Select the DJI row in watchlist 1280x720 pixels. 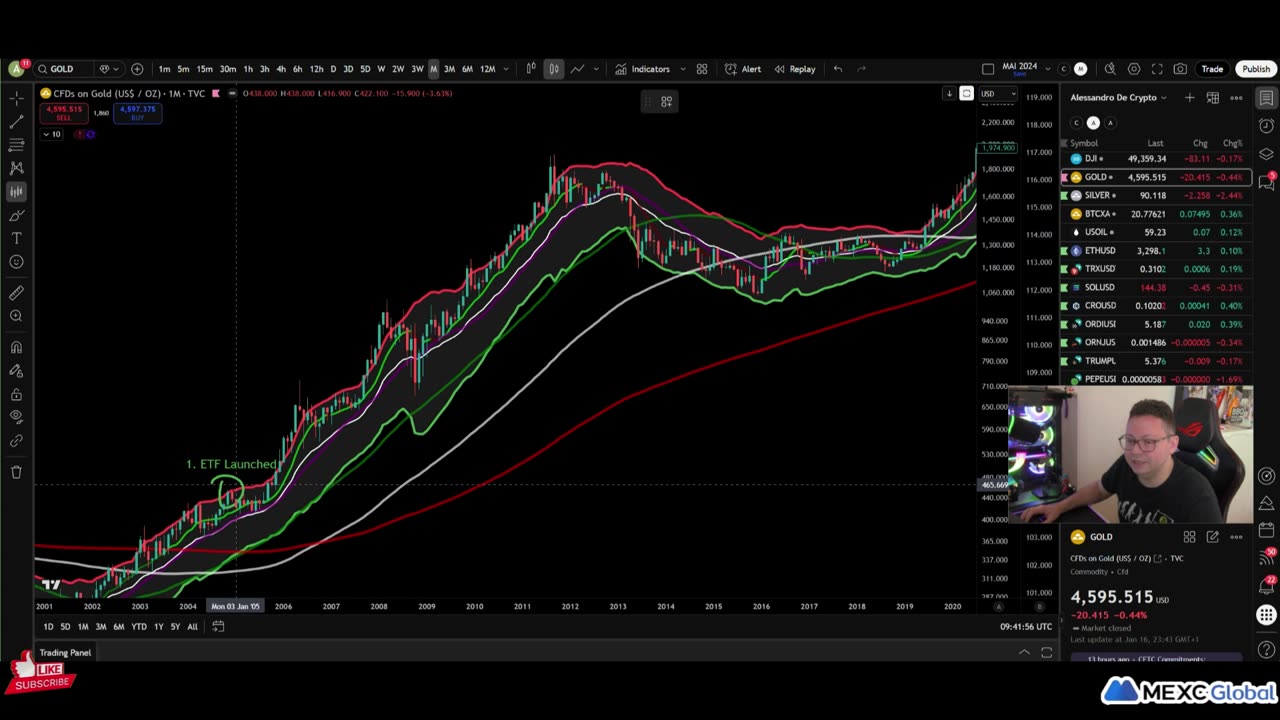1156,159
